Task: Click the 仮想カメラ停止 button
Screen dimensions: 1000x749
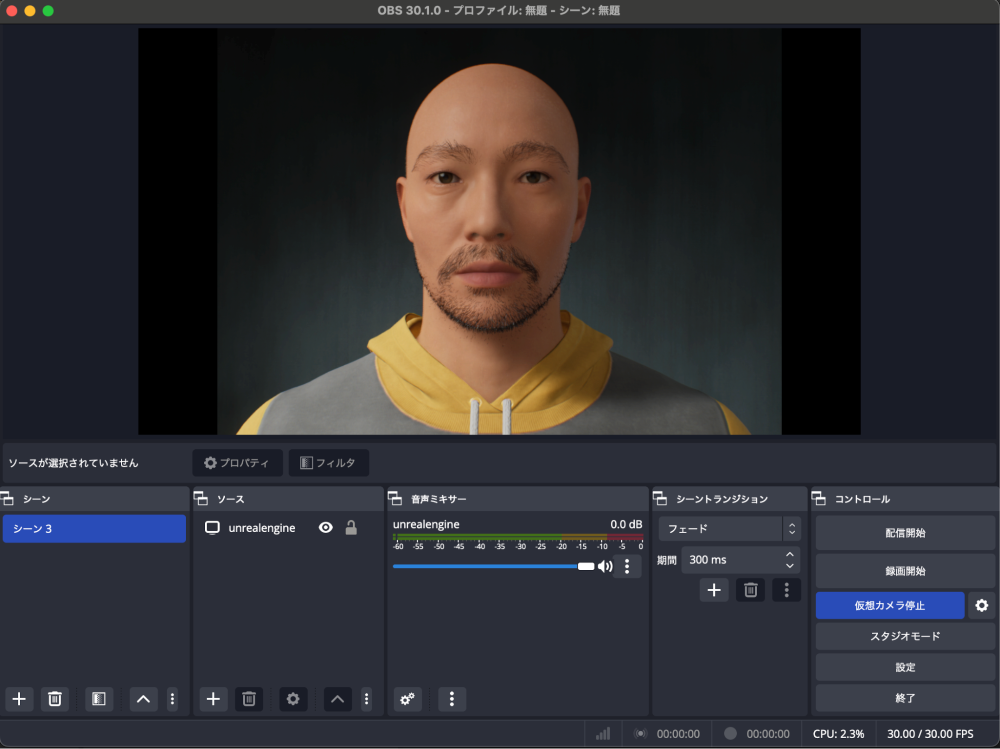Action: click(x=889, y=605)
